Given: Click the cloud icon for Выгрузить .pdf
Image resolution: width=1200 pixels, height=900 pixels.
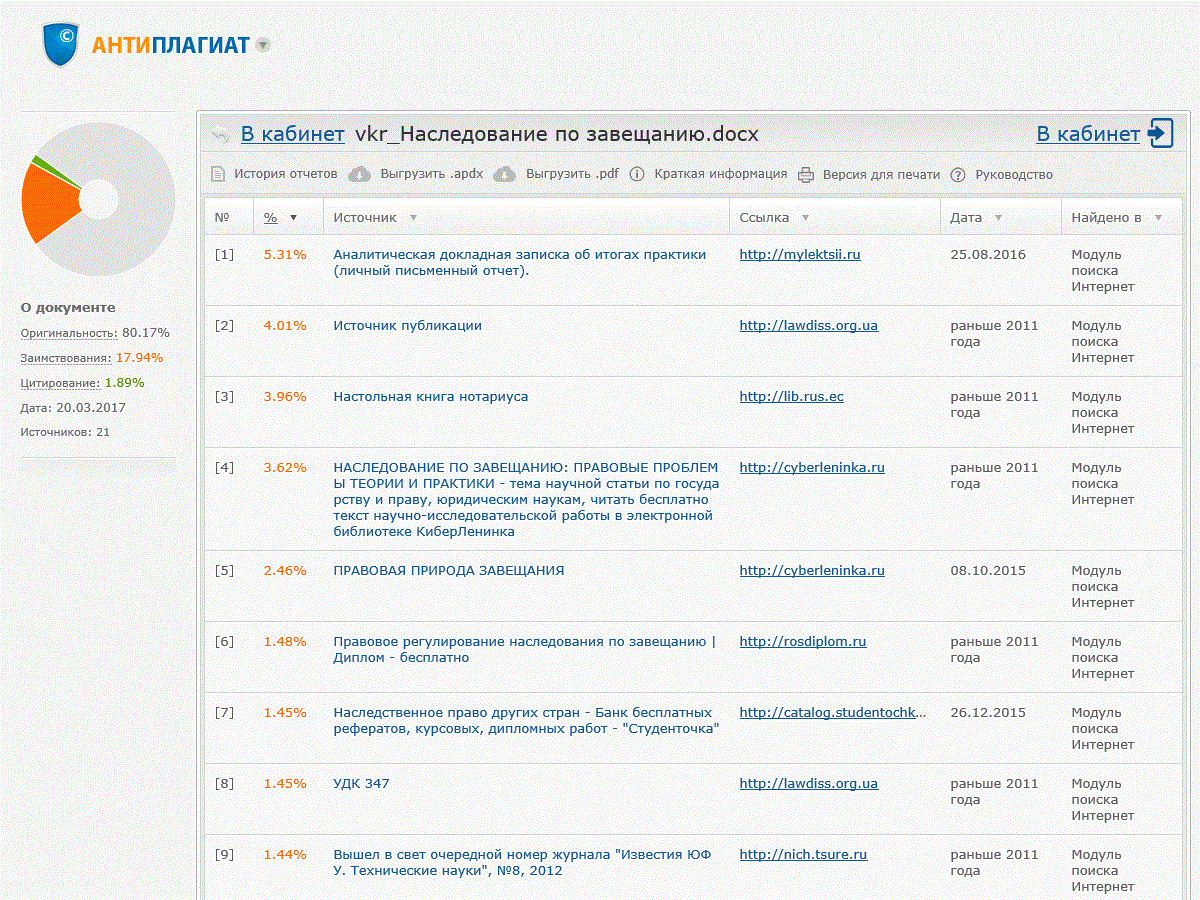Looking at the screenshot, I should 507,174.
